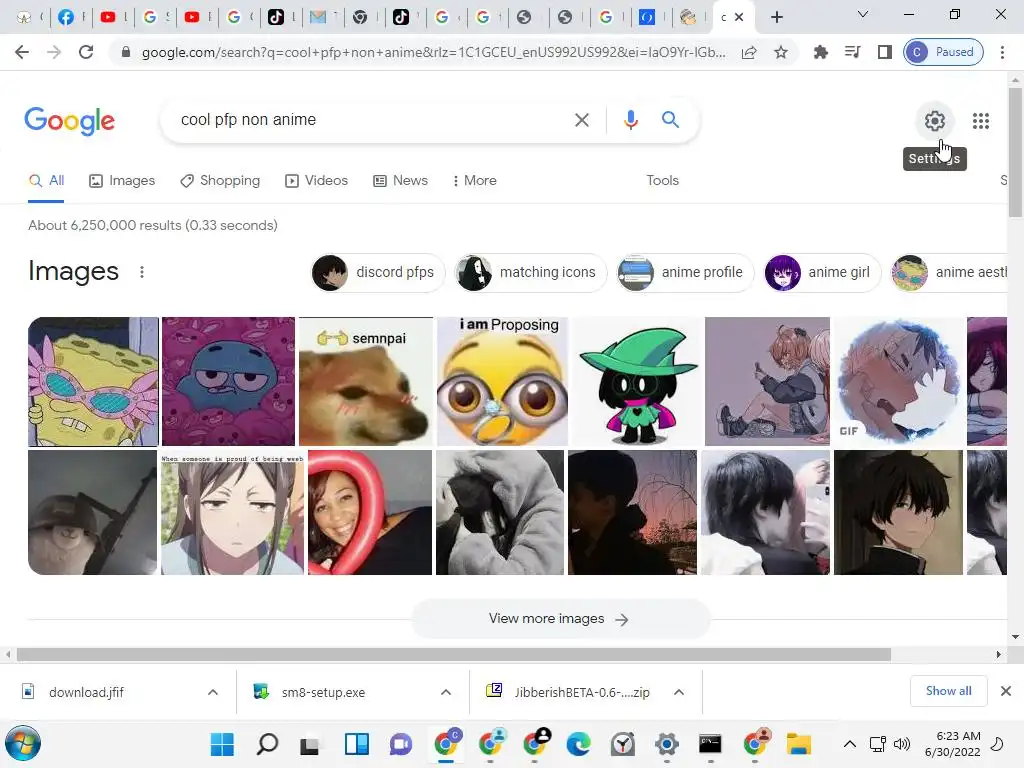1024x768 pixels.
Task: Reload the current page
Action: coord(86,52)
